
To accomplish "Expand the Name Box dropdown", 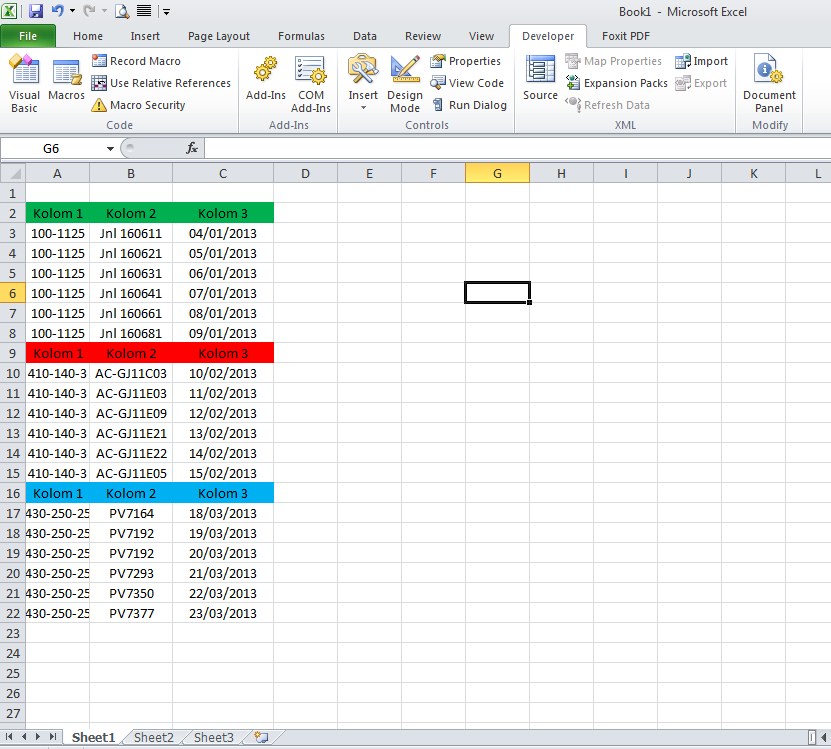I will pyautogui.click(x=109, y=147).
